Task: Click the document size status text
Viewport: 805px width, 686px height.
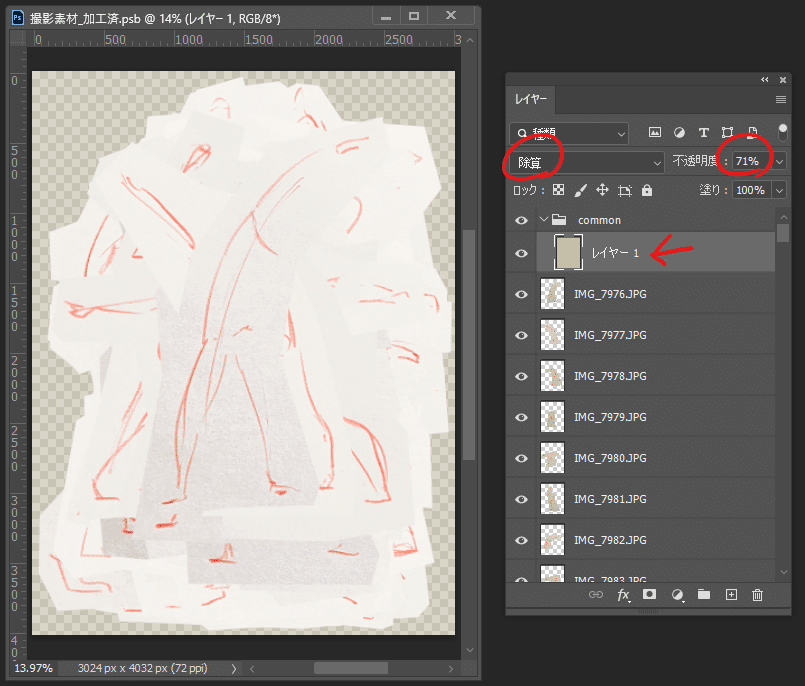Action: click(142, 669)
